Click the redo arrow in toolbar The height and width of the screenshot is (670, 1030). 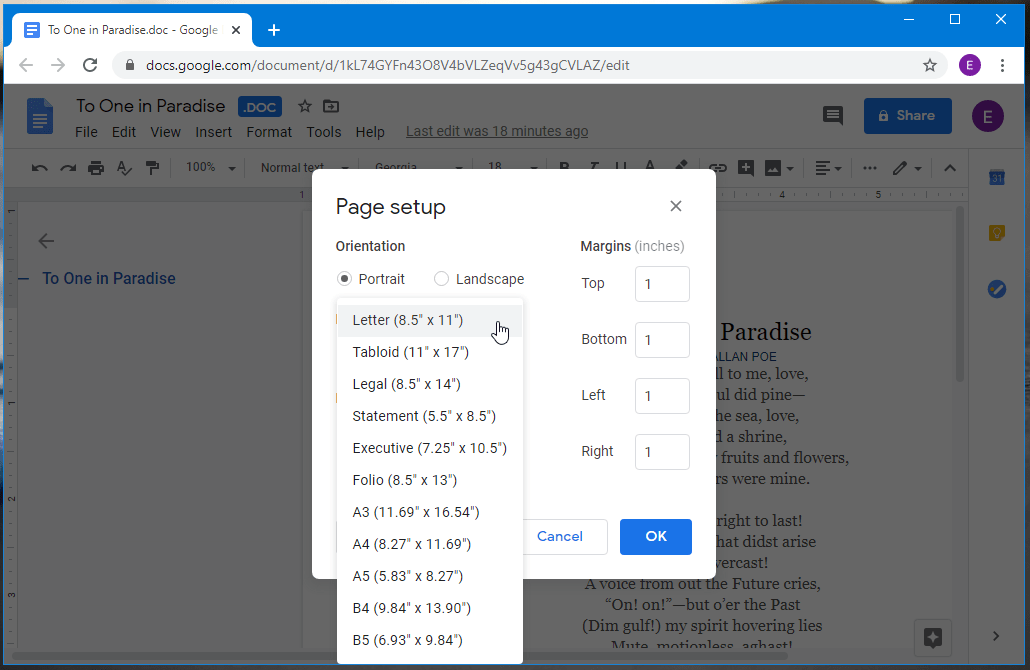[x=68, y=168]
